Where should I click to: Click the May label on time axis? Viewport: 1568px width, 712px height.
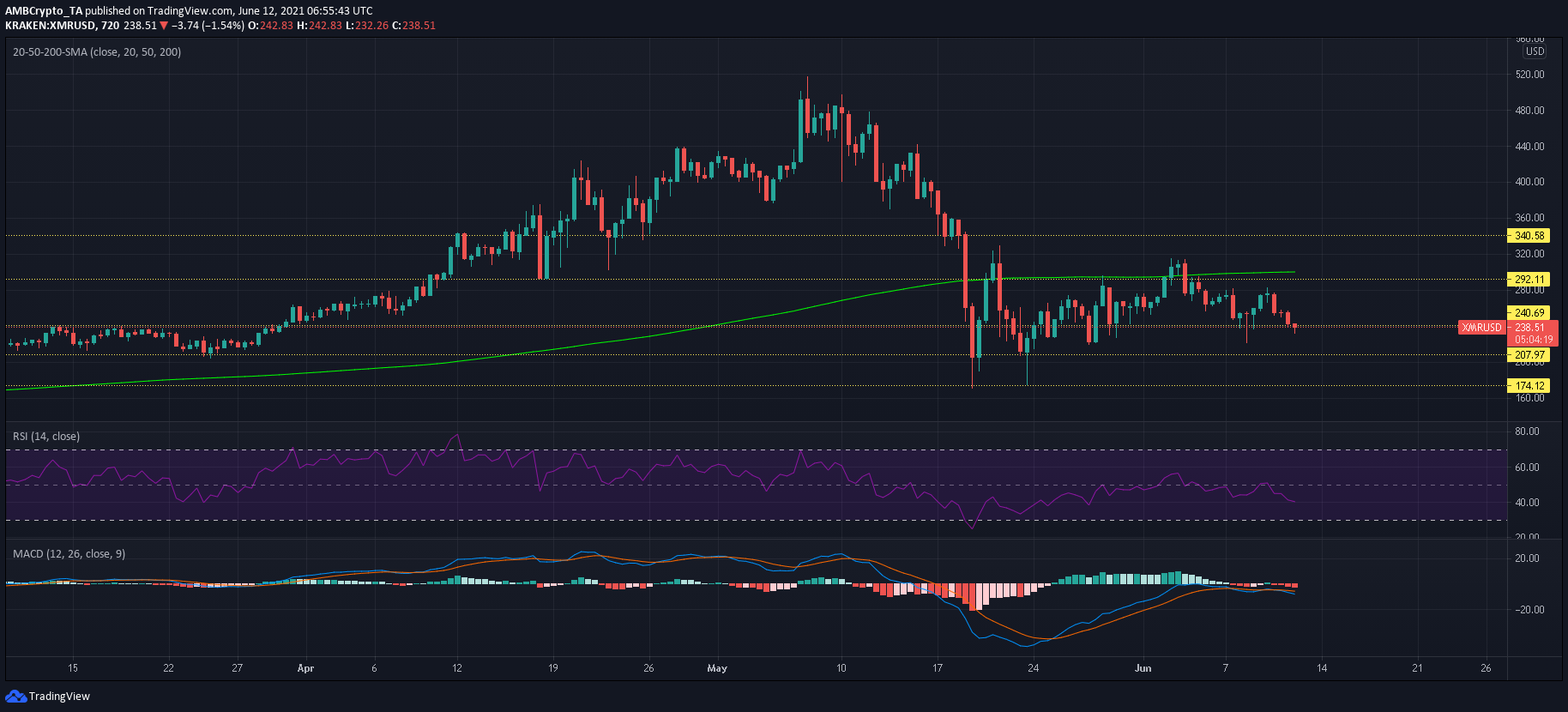click(x=717, y=668)
